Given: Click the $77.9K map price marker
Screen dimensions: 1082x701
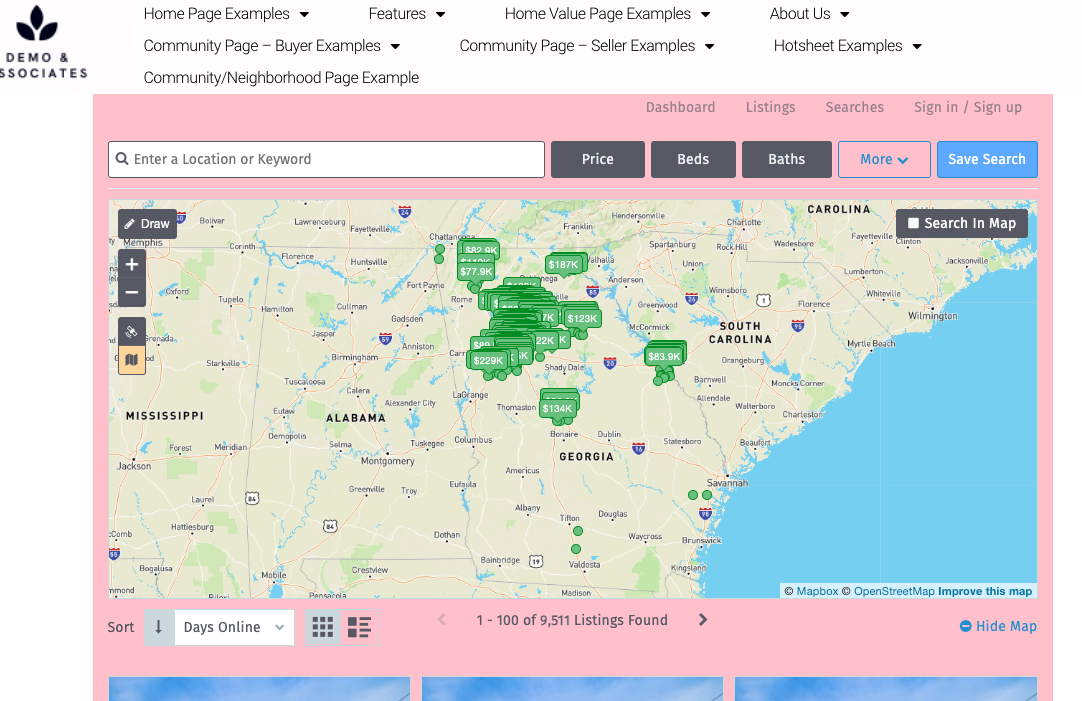Looking at the screenshot, I should (476, 272).
